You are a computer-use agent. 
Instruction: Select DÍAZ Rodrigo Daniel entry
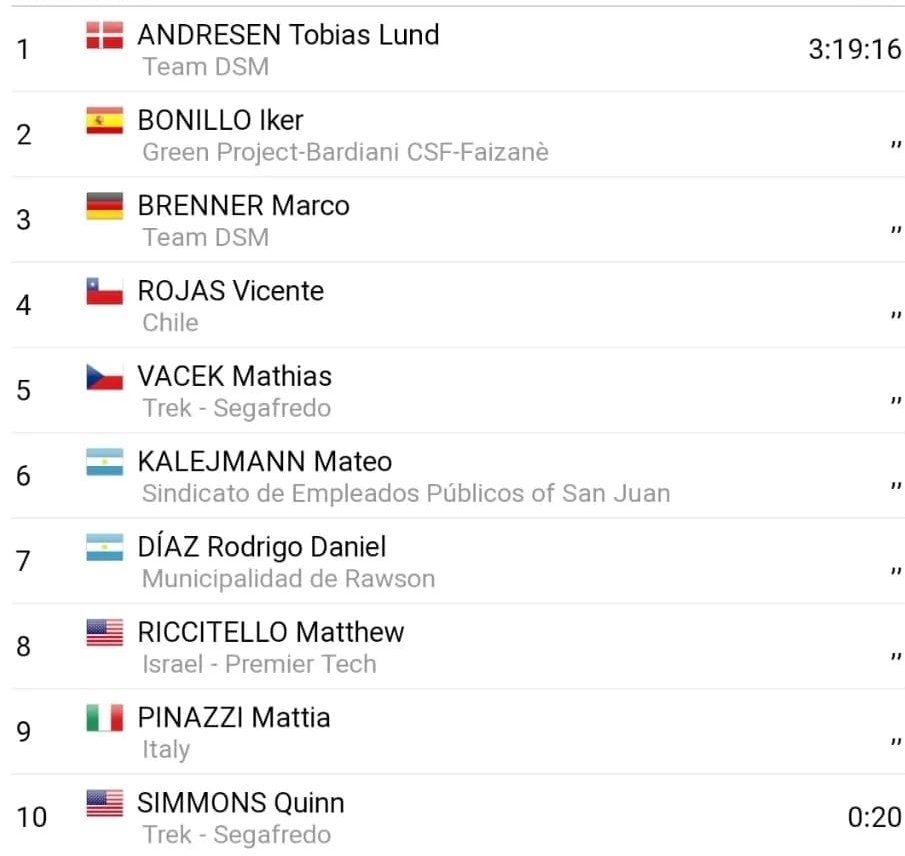tap(261, 547)
